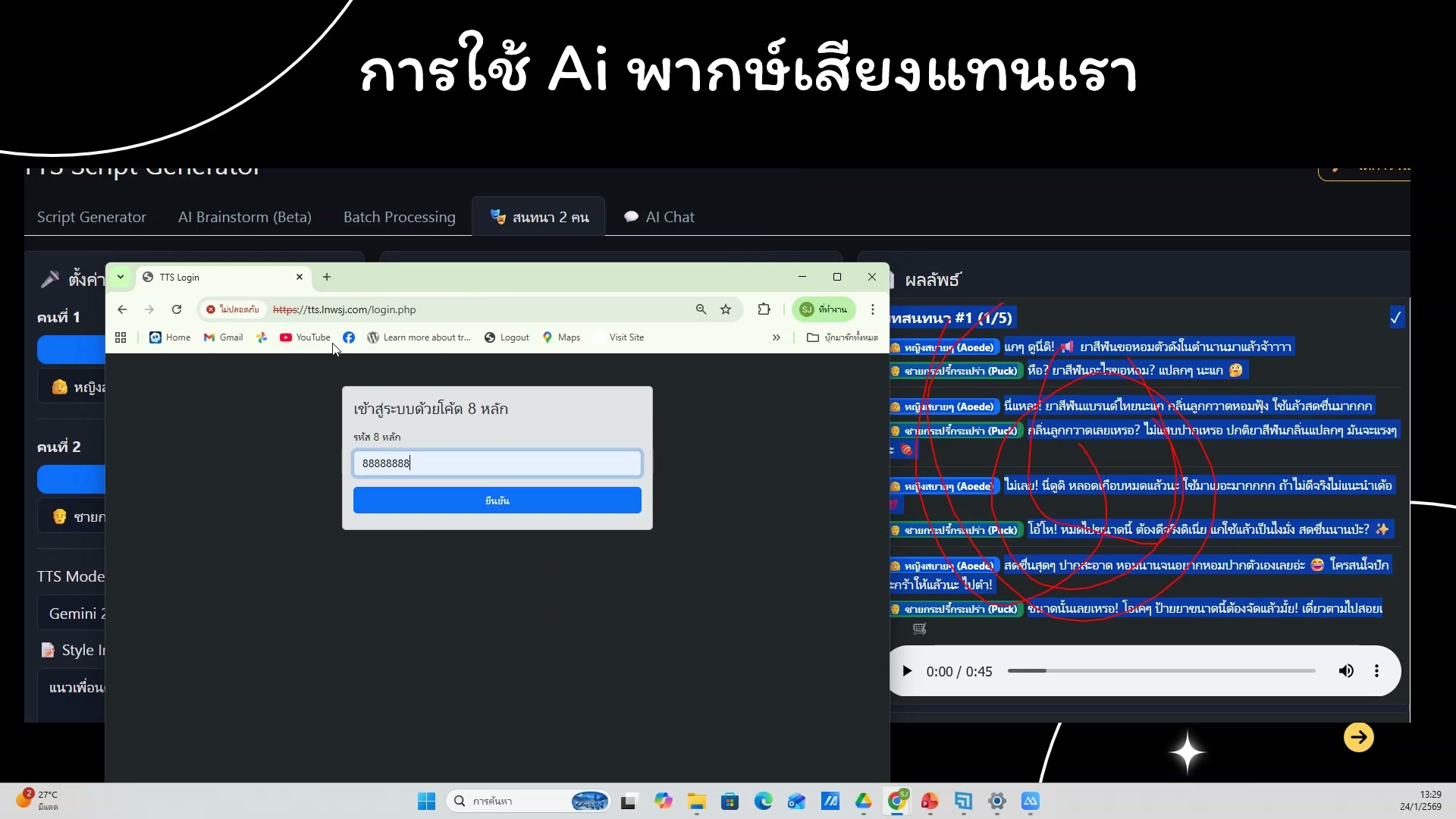Reload the TTS Login page

[177, 309]
